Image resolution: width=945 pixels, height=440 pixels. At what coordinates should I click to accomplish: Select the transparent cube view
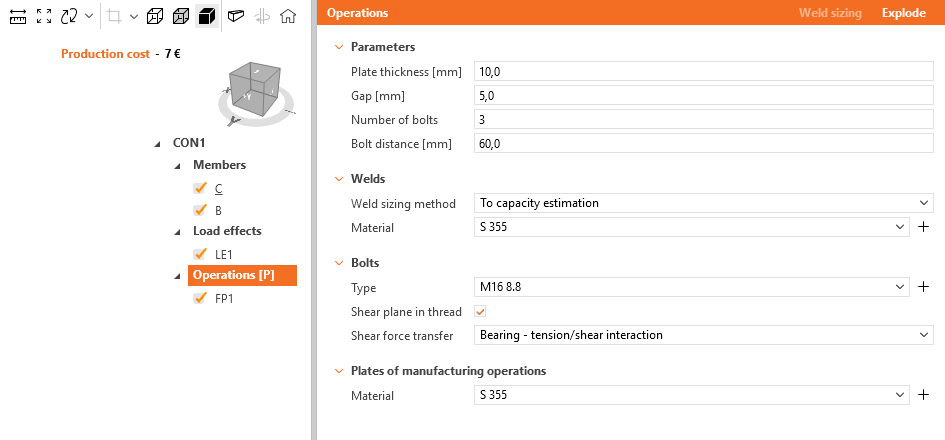coord(181,16)
